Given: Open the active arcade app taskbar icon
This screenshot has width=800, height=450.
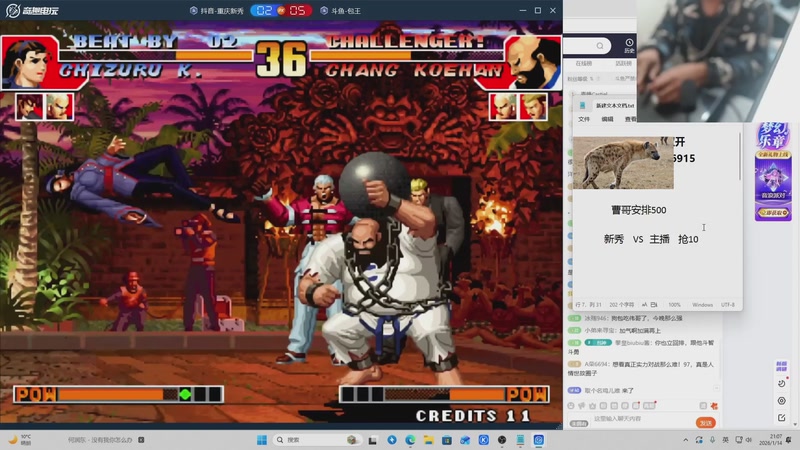Looking at the screenshot, I should 539,440.
